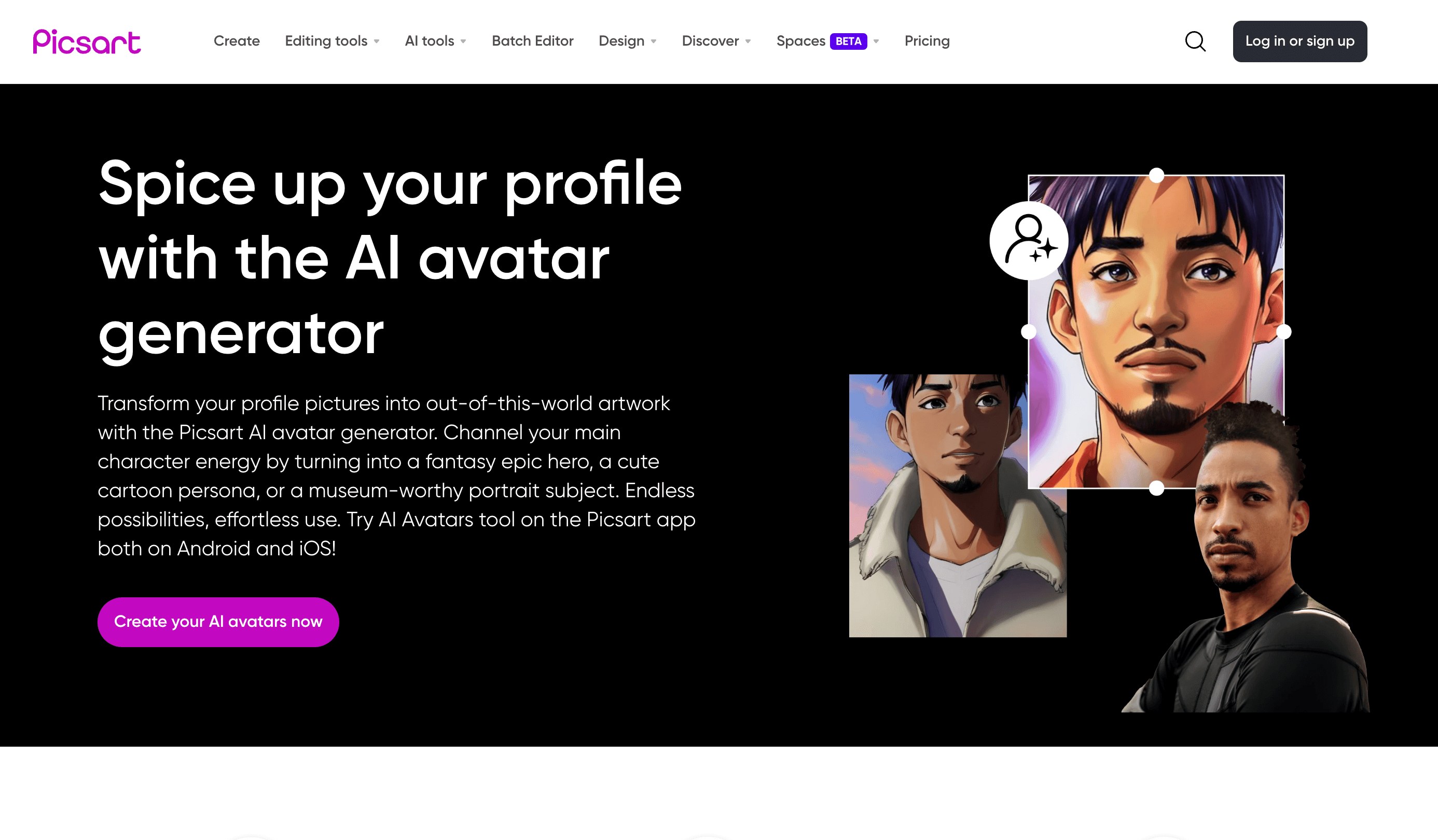Toggle the Discover navigation expander
The height and width of the screenshot is (840, 1438).
coord(747,41)
